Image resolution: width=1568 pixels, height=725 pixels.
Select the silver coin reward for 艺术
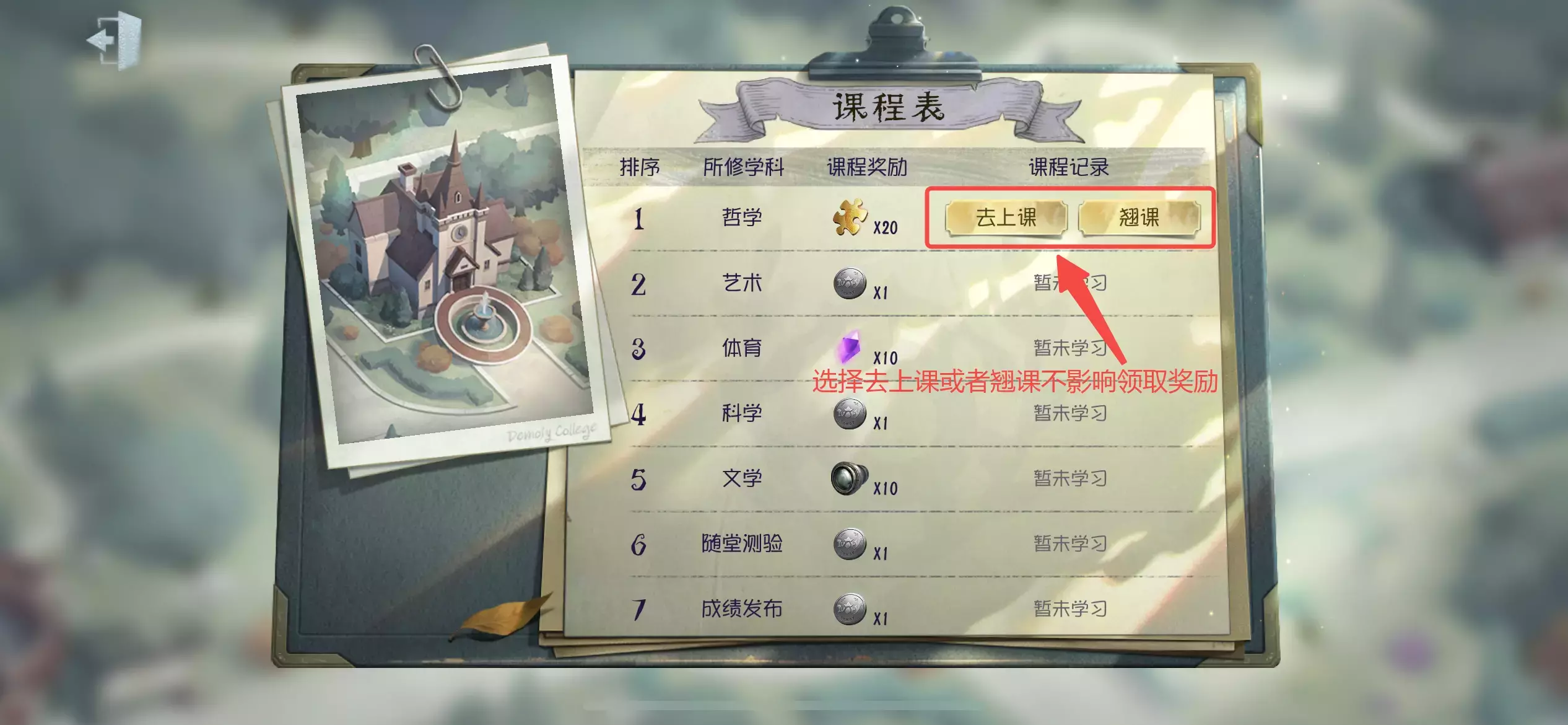point(850,284)
